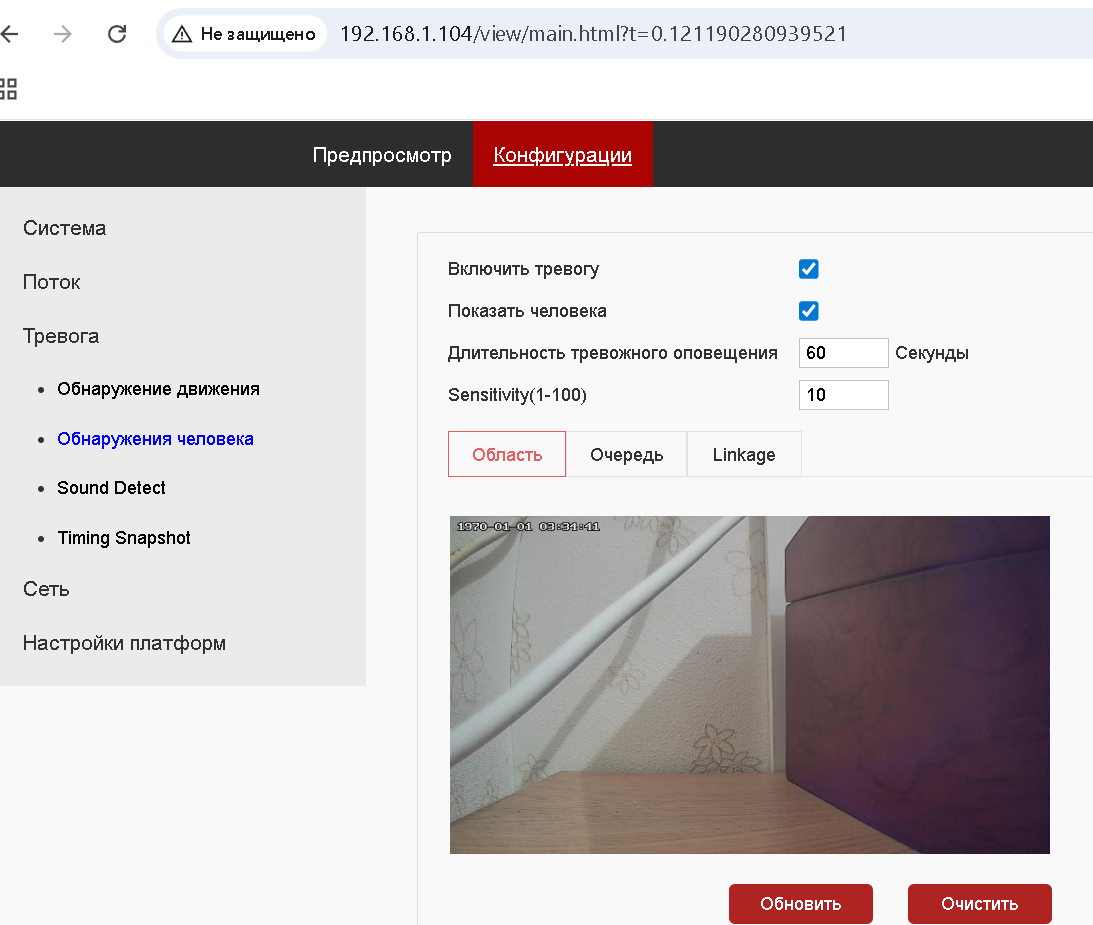This screenshot has height=925, width=1093.
Task: Open Настройки платформ menu section
Action: [x=124, y=643]
